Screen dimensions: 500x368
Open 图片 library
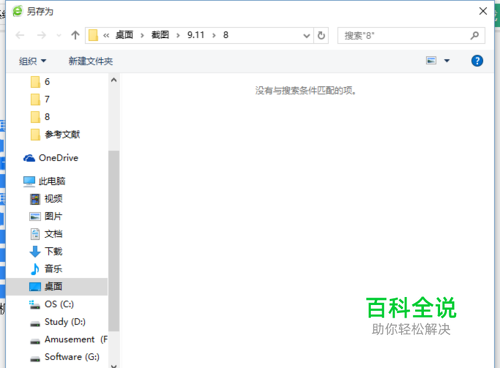click(53, 216)
